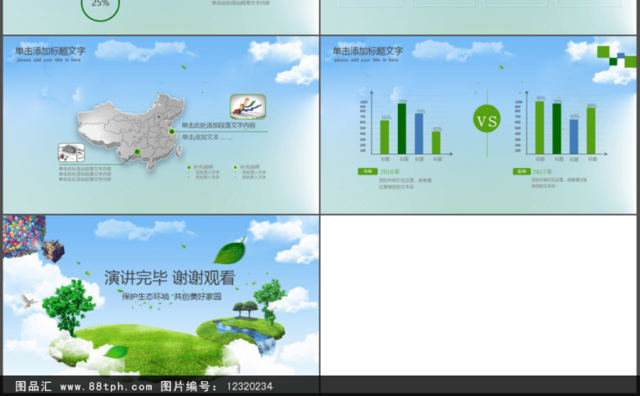
Task: Click the white dove on closing slide
Action: 29,300
